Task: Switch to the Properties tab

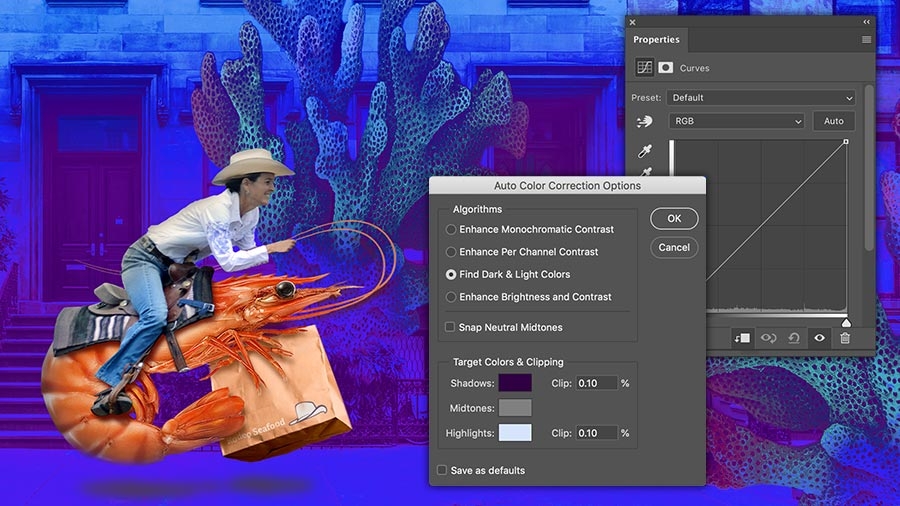Action: (x=656, y=40)
